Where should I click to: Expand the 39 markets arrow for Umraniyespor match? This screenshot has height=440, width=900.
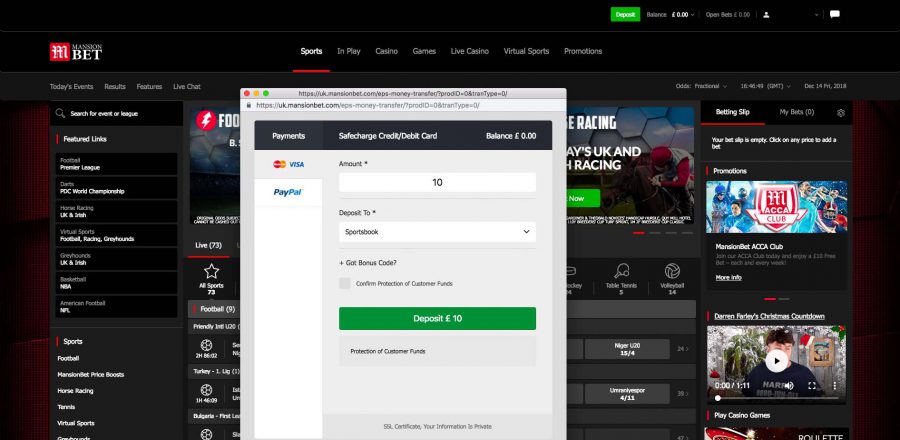tap(682, 394)
